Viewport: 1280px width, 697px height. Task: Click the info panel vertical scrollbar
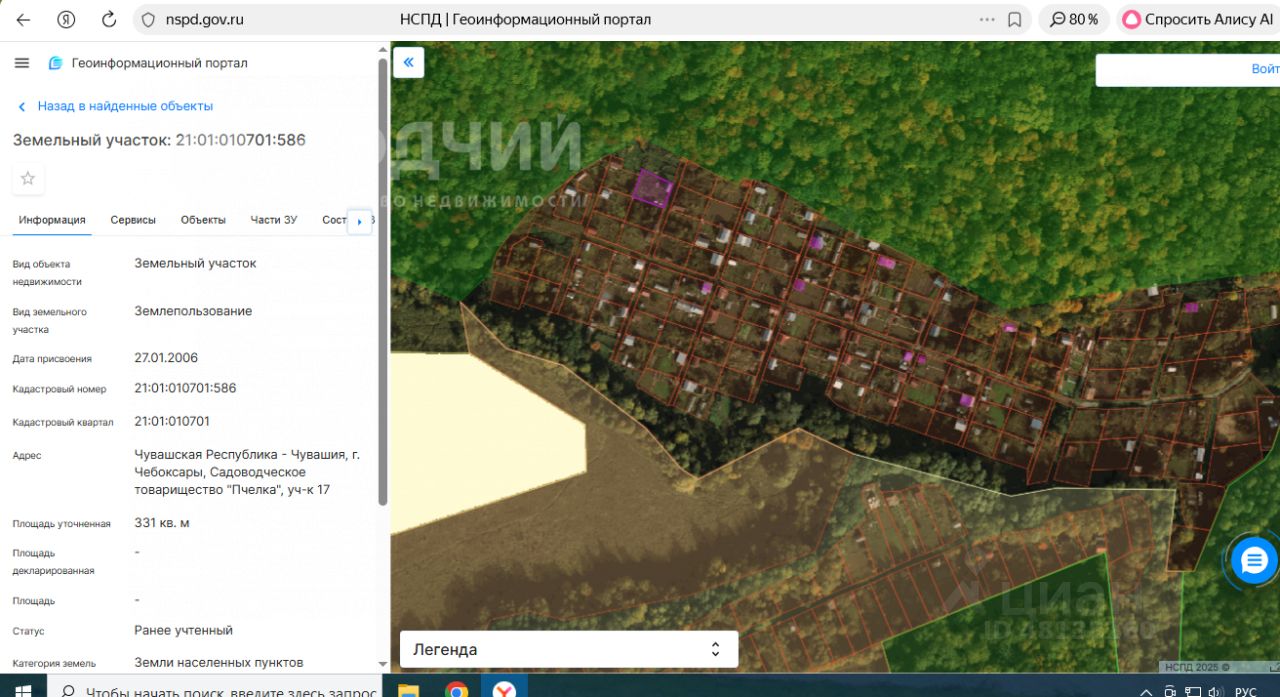[382, 280]
